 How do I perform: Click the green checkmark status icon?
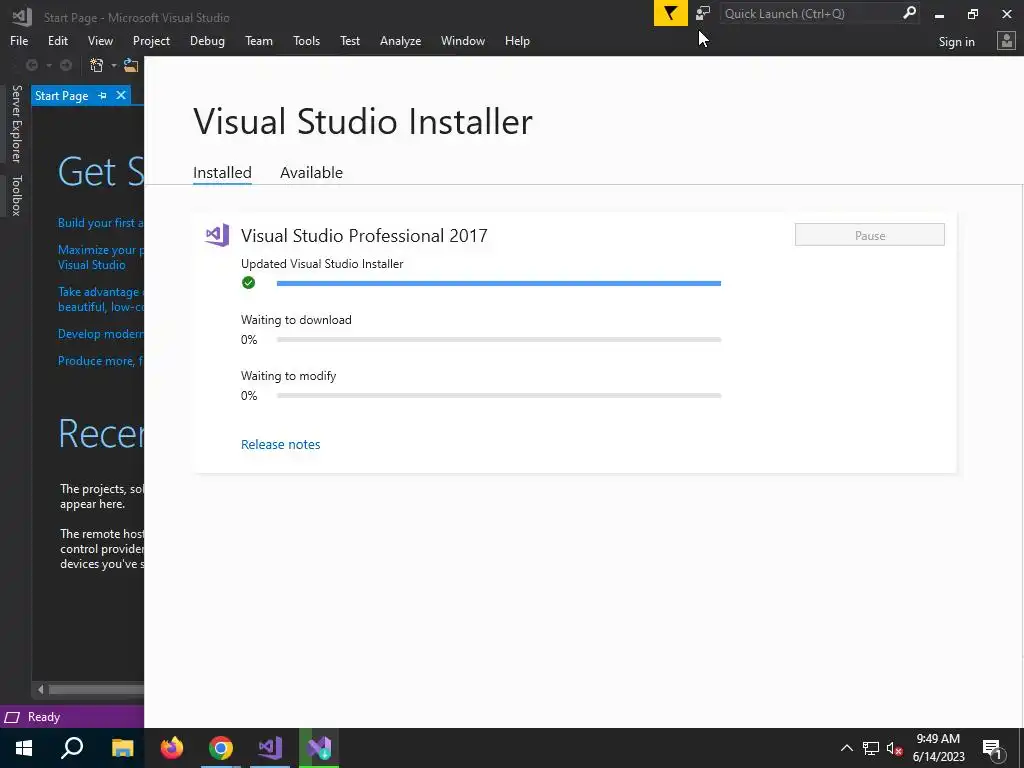pyautogui.click(x=248, y=283)
